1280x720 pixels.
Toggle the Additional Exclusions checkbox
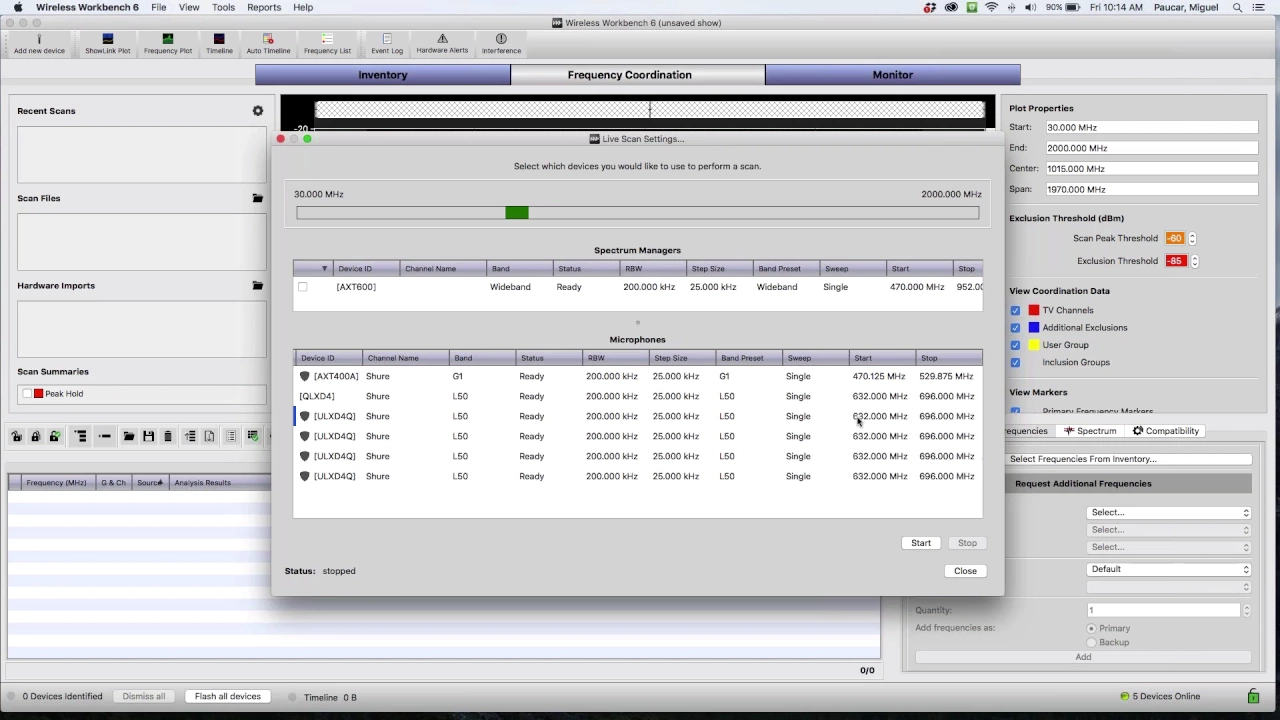(1016, 327)
